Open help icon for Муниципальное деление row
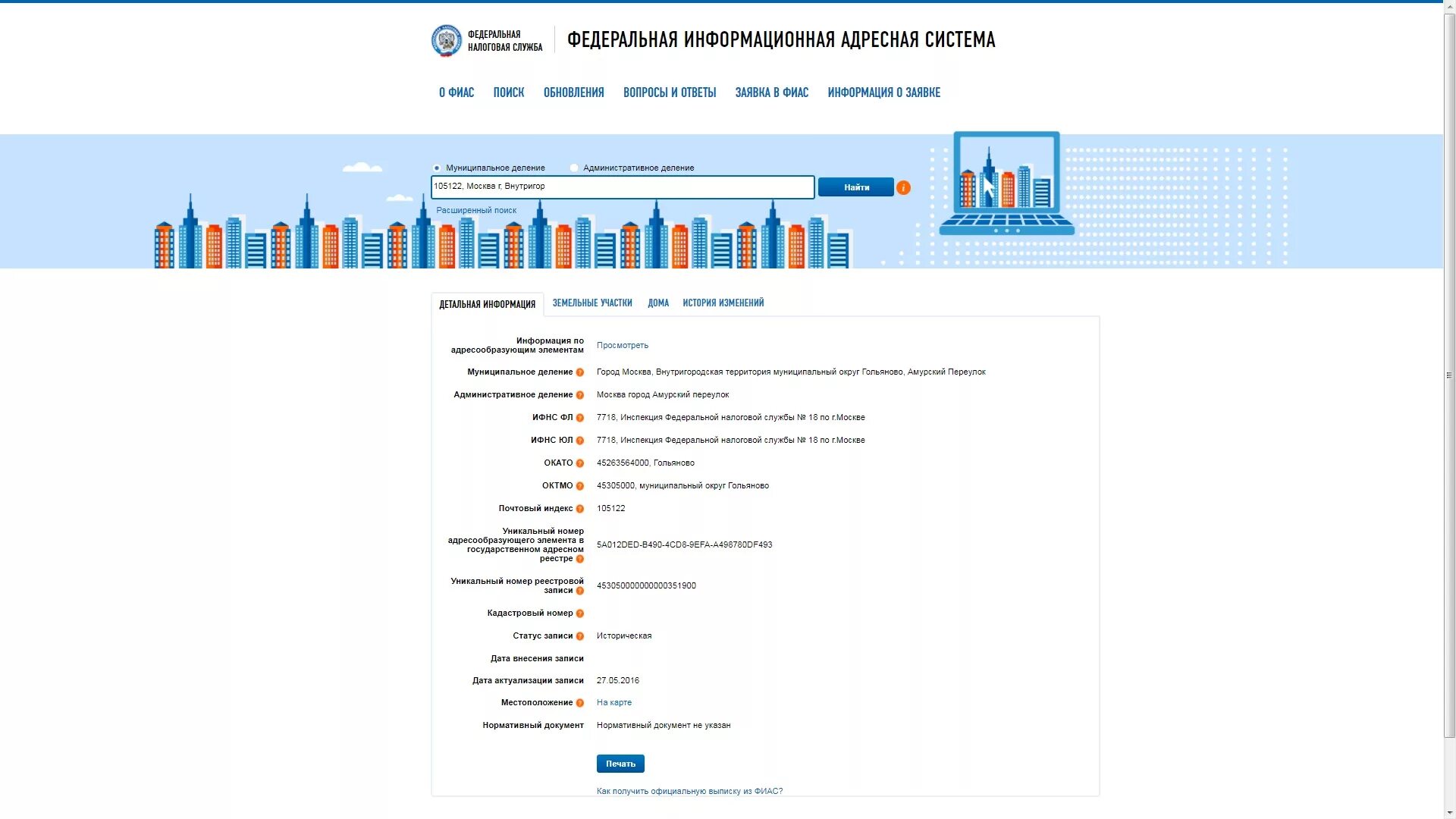This screenshot has height=819, width=1456. pos(580,372)
